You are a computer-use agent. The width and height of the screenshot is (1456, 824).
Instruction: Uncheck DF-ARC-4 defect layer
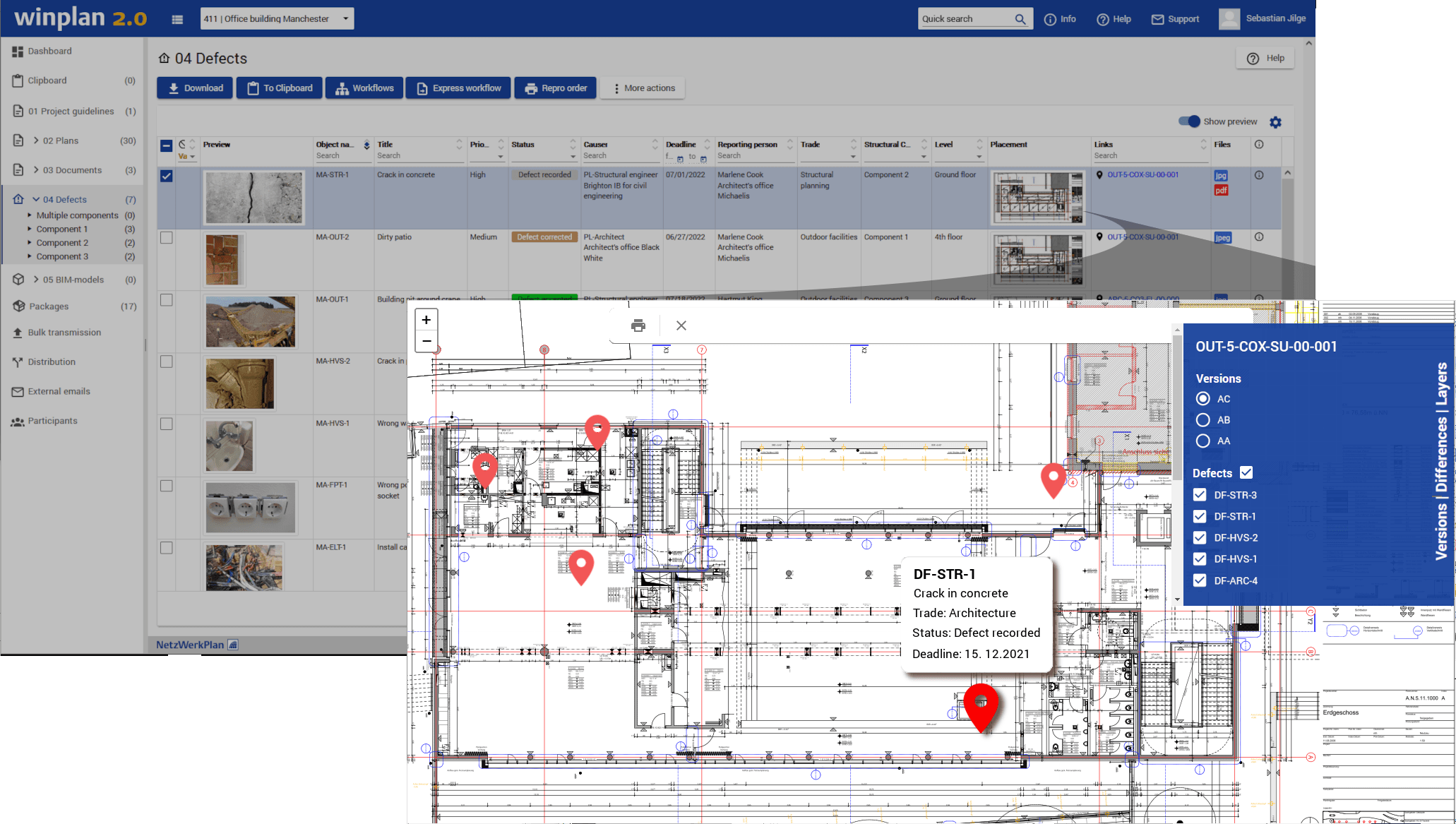click(x=1200, y=580)
